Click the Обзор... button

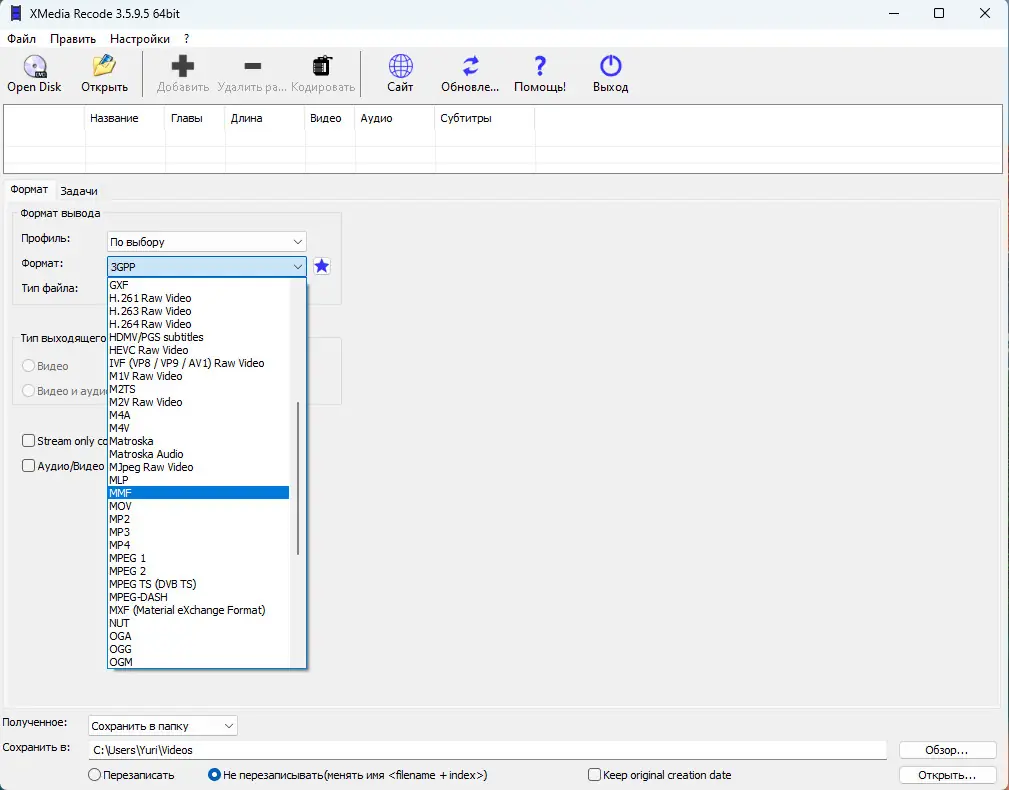[x=946, y=750]
